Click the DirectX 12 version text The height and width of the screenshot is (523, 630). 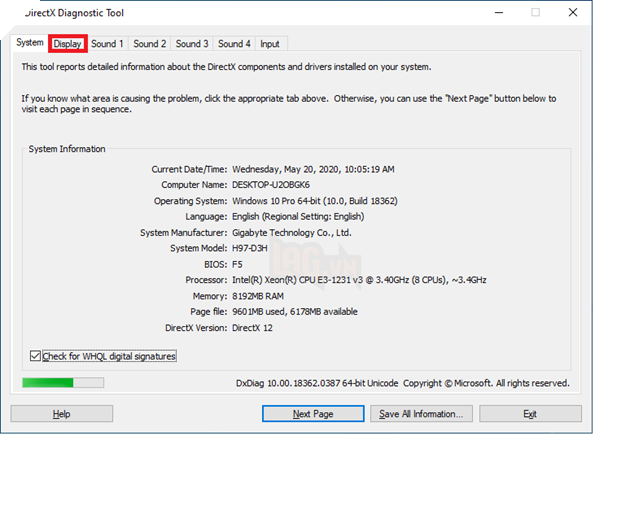pos(252,328)
